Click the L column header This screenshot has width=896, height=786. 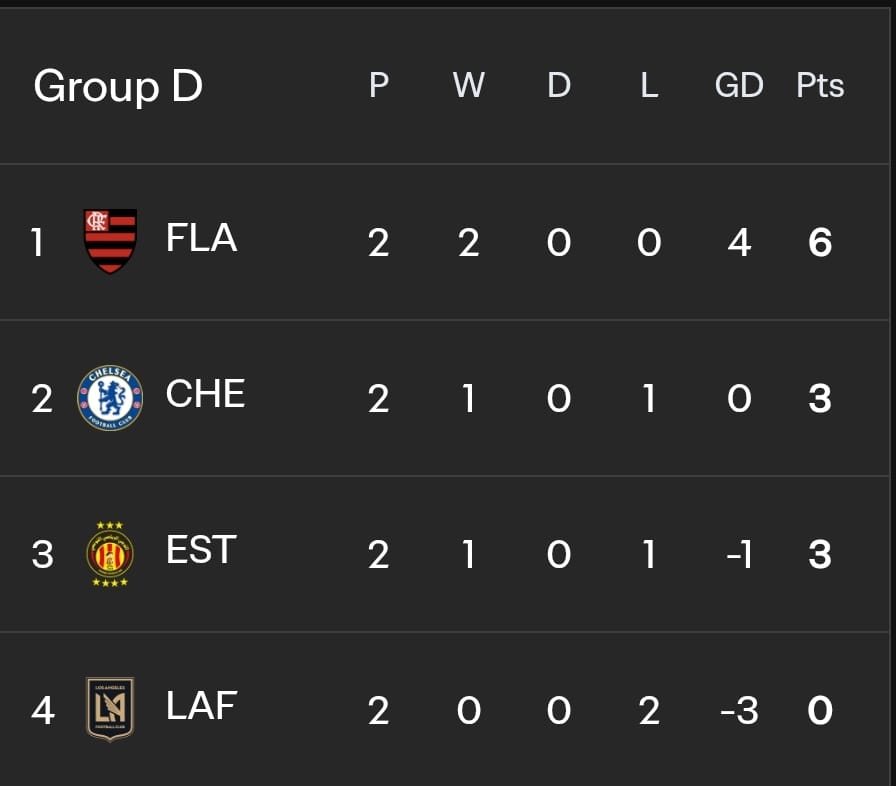click(x=649, y=85)
